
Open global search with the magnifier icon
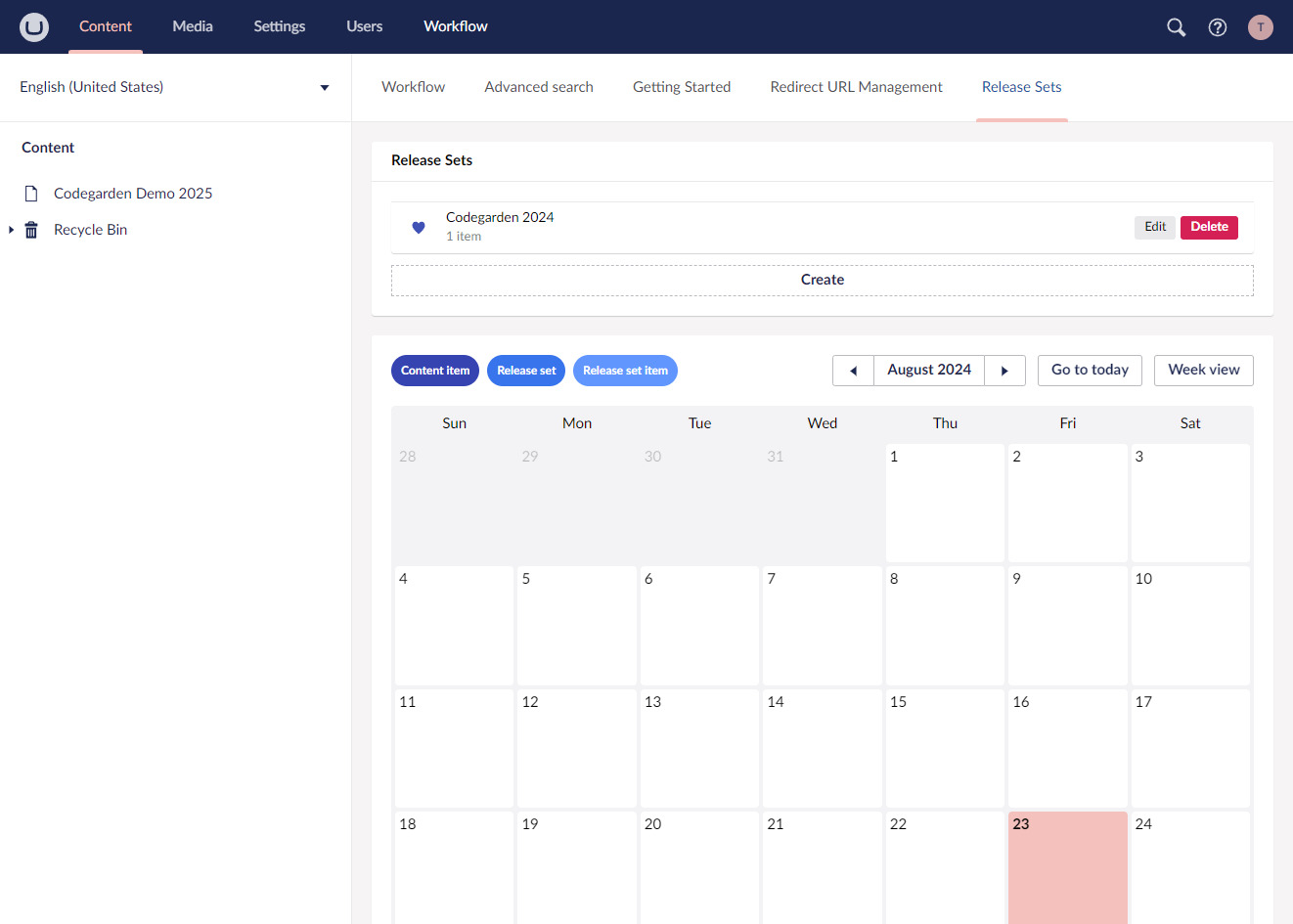point(1176,27)
